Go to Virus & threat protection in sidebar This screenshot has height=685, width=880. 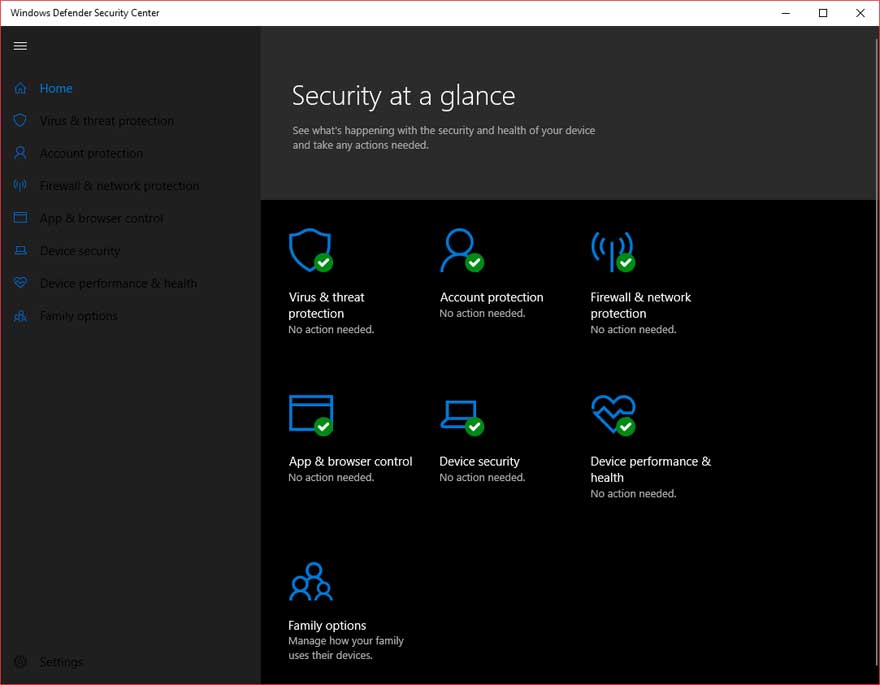tap(107, 121)
